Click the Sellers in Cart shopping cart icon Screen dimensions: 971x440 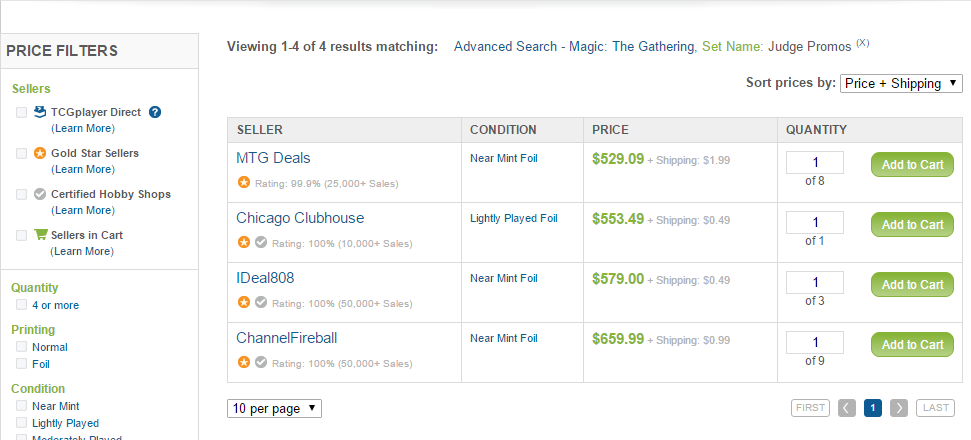pos(41,235)
